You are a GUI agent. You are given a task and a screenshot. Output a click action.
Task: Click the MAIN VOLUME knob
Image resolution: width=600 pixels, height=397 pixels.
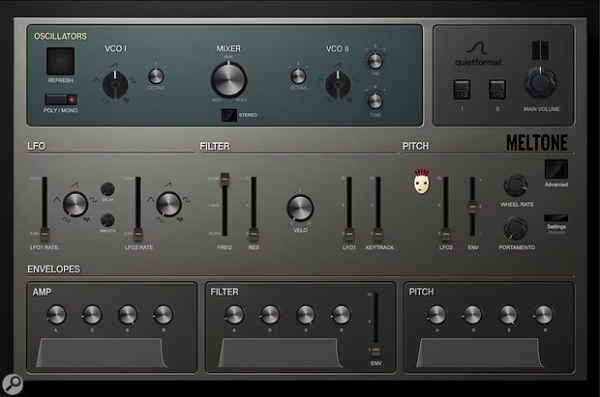[540, 83]
